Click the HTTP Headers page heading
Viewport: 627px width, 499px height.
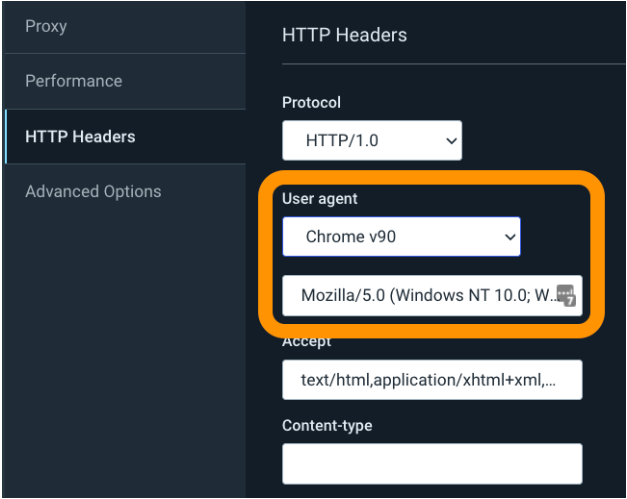(344, 35)
